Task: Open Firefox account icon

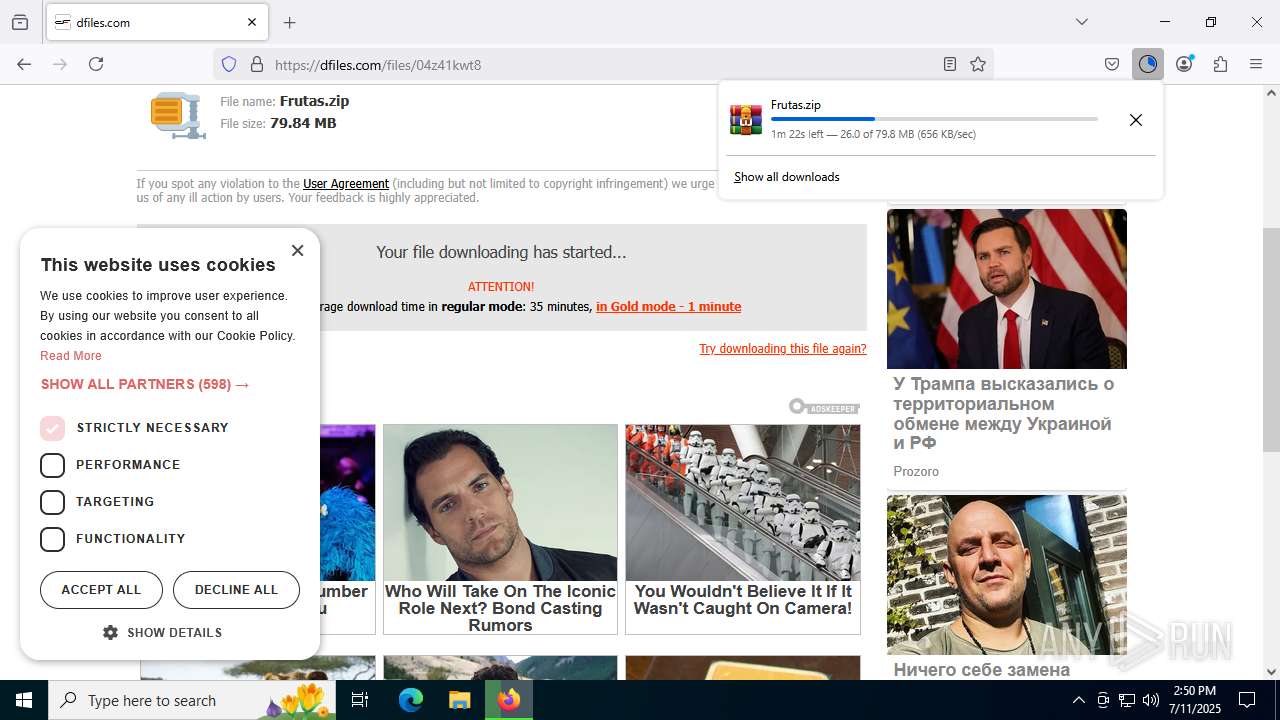Action: point(1184,64)
